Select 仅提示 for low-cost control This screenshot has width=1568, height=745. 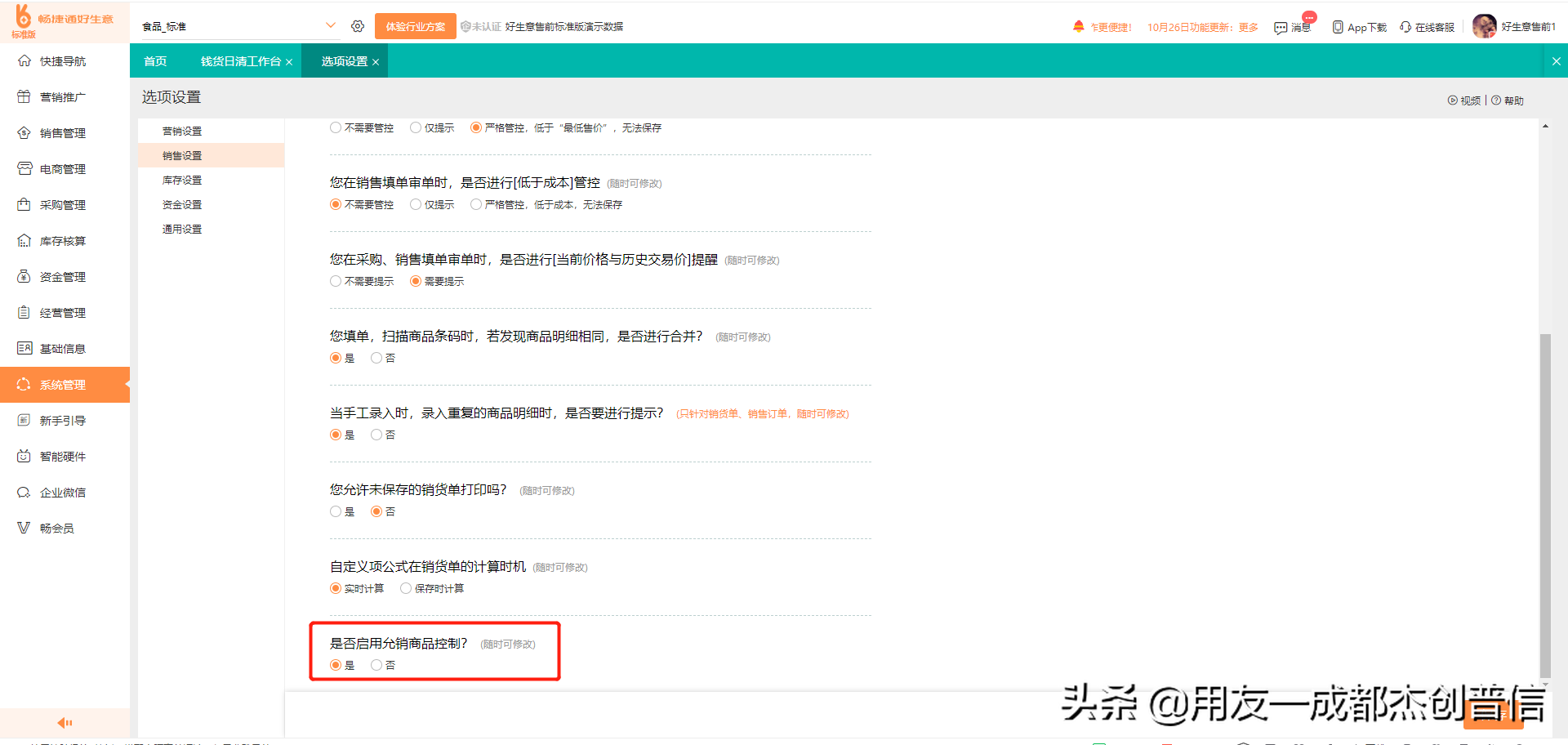(x=416, y=204)
